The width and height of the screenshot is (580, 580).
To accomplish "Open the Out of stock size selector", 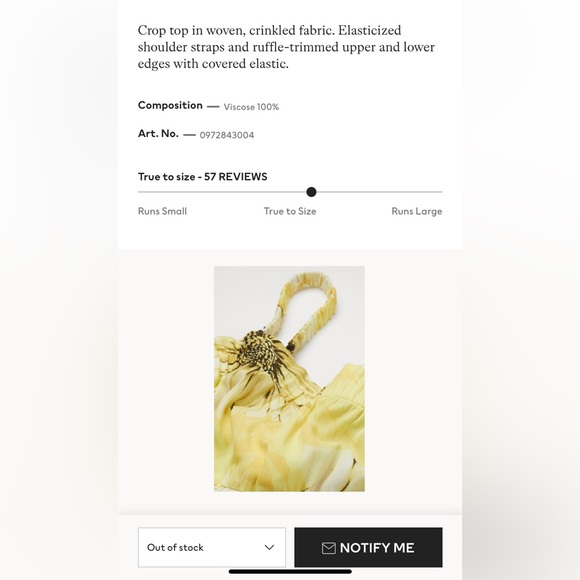I will pos(212,547).
